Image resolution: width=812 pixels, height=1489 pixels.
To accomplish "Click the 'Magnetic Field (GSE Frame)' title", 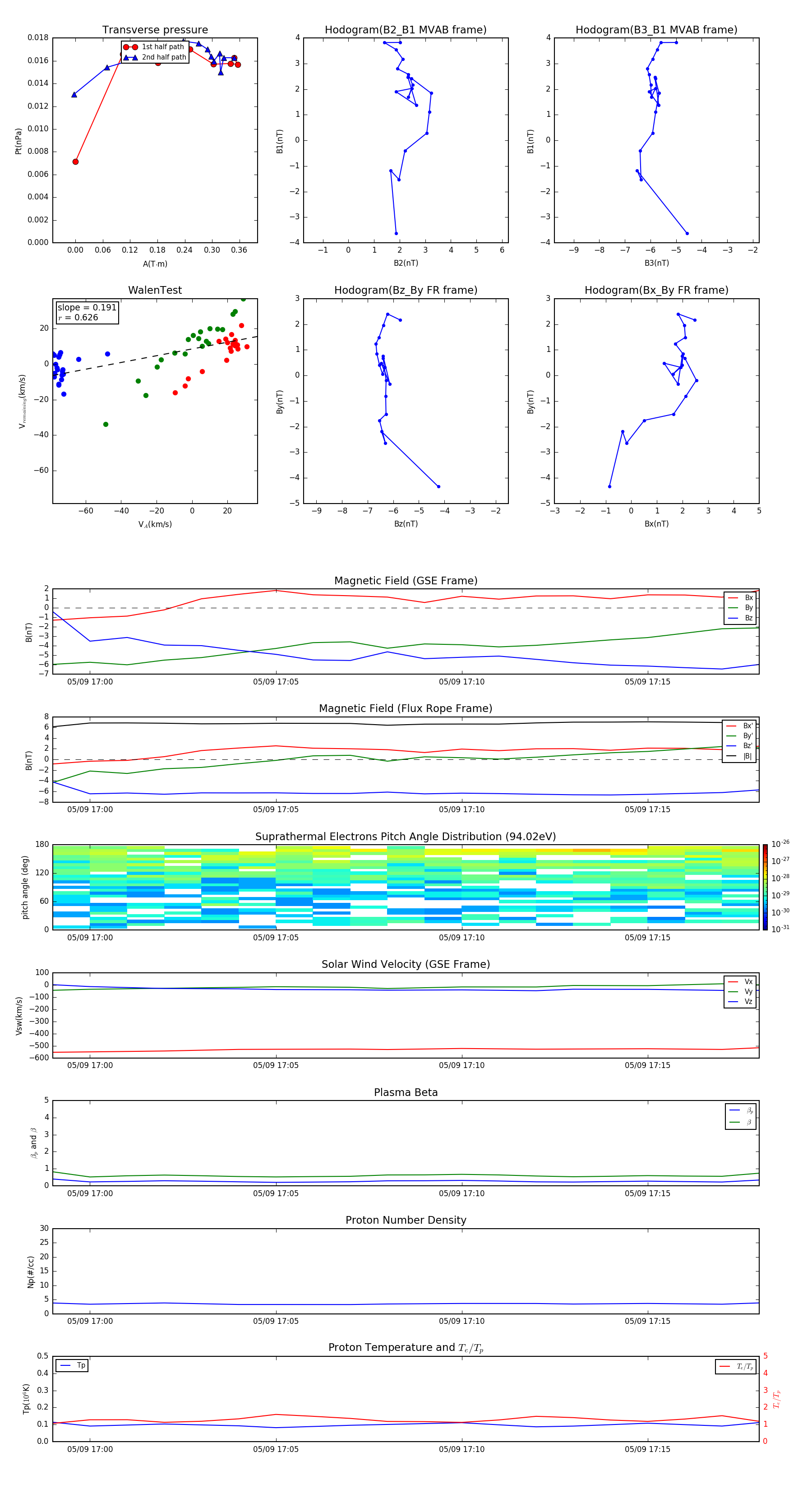I will pos(406,581).
